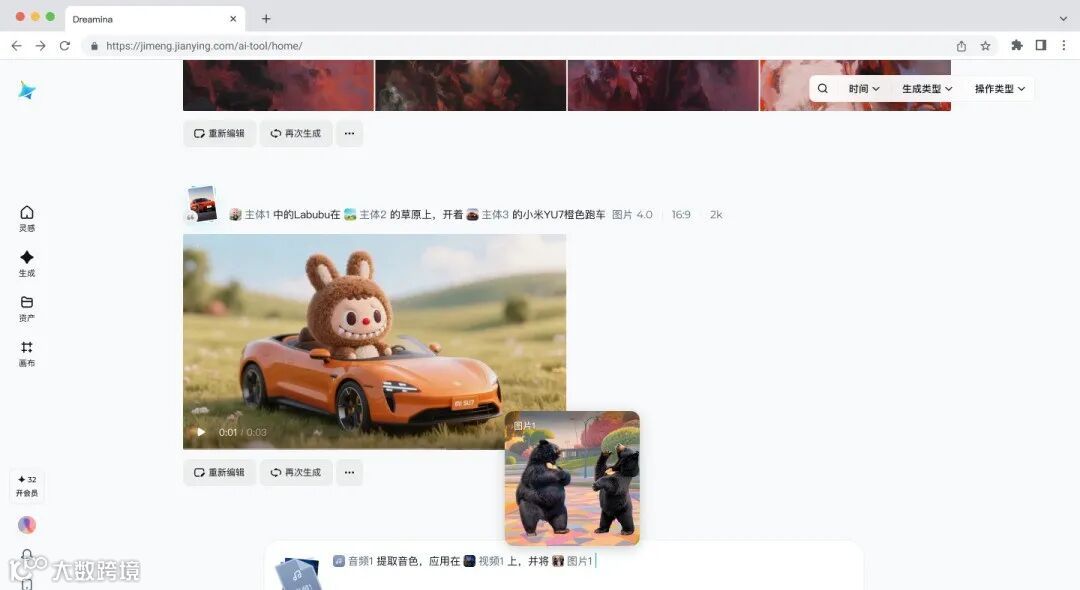Image resolution: width=1080 pixels, height=590 pixels.
Task: Toggle the browser side panel
Action: click(1041, 45)
